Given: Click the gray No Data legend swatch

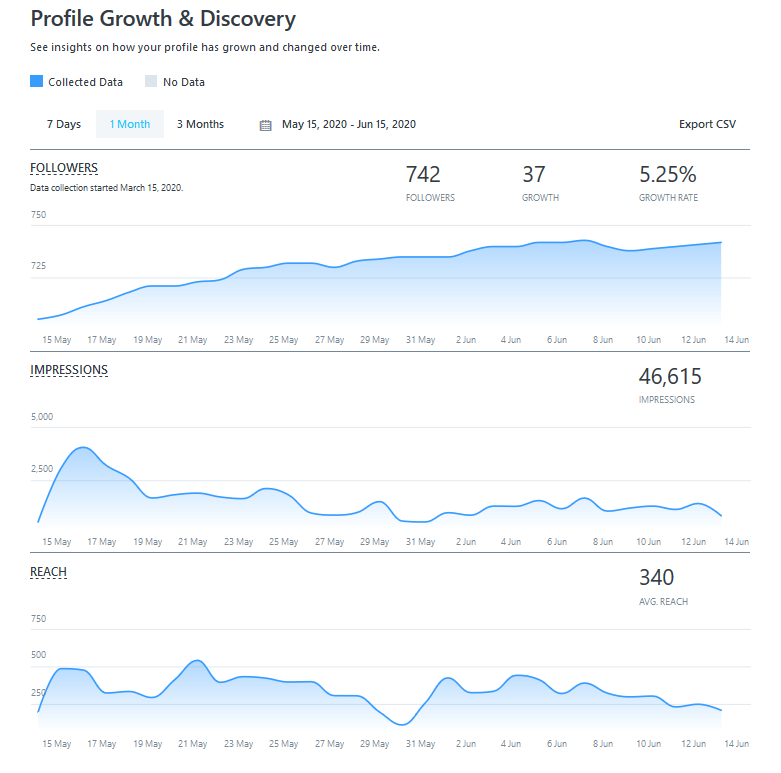Looking at the screenshot, I should point(151,82).
